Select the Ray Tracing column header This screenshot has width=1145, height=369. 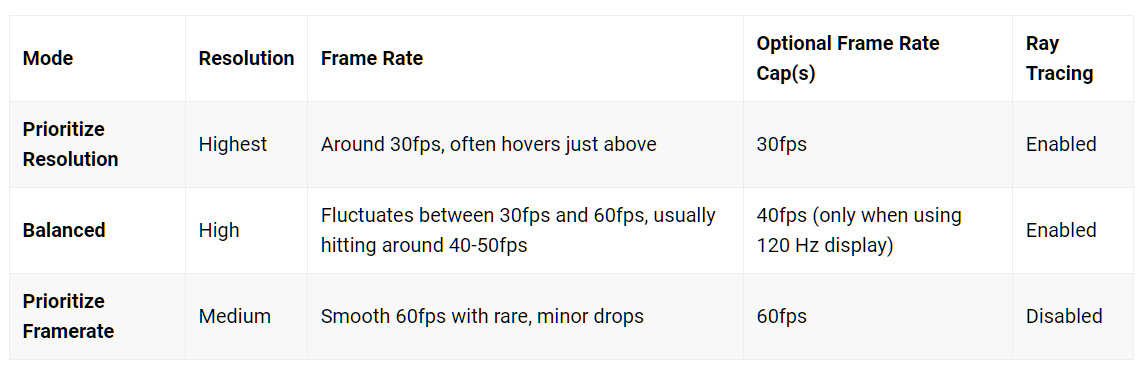coord(1059,58)
